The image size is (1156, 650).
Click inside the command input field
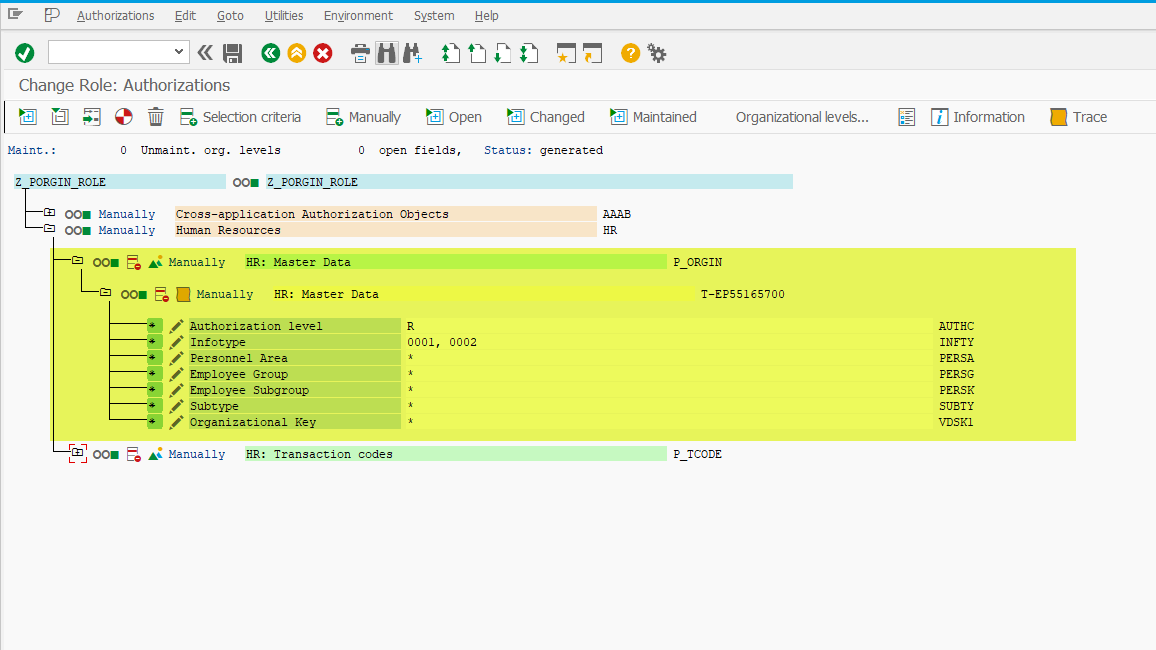click(111, 52)
